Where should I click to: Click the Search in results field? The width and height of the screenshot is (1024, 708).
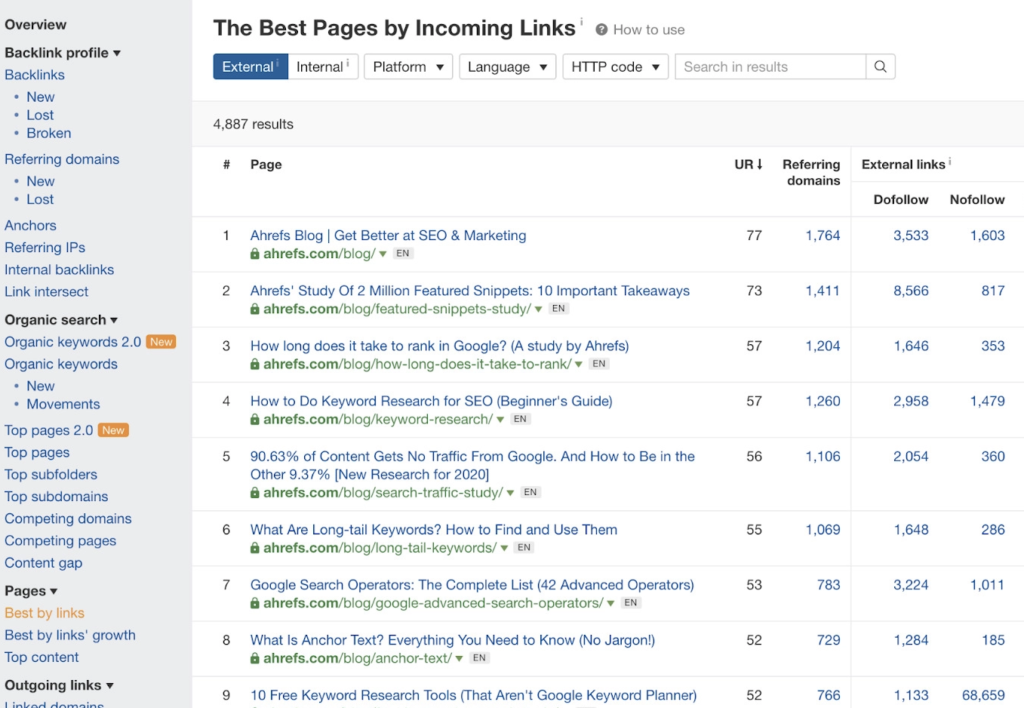[x=771, y=67]
